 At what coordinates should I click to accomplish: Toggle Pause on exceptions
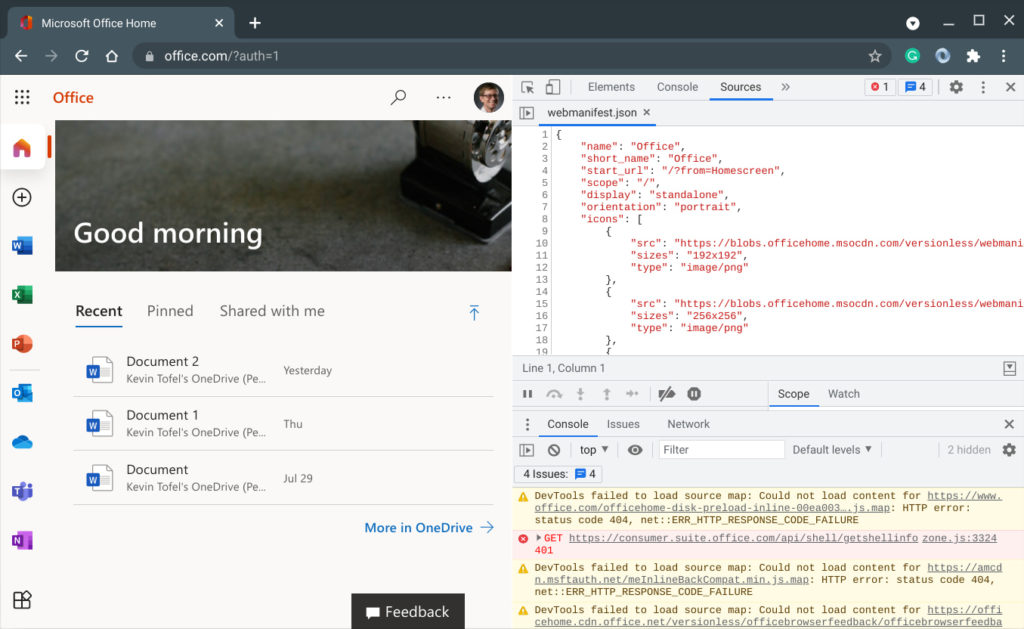(x=694, y=394)
